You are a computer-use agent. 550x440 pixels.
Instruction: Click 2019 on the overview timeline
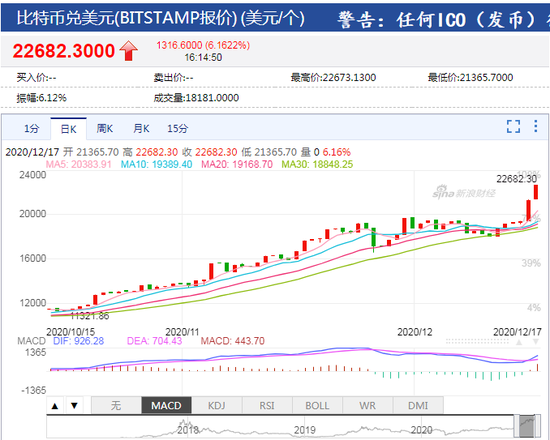click(x=304, y=430)
